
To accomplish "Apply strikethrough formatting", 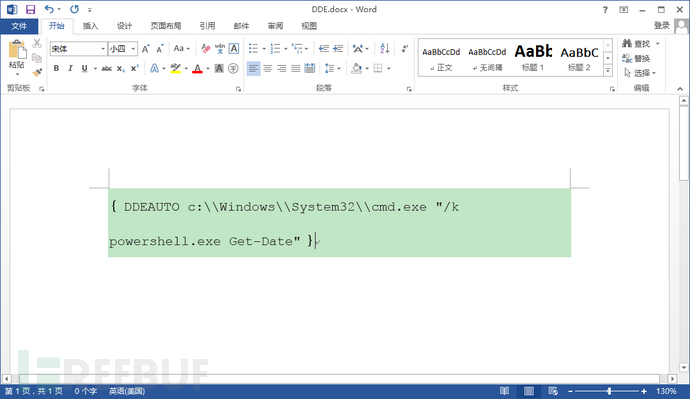I will 106,68.
